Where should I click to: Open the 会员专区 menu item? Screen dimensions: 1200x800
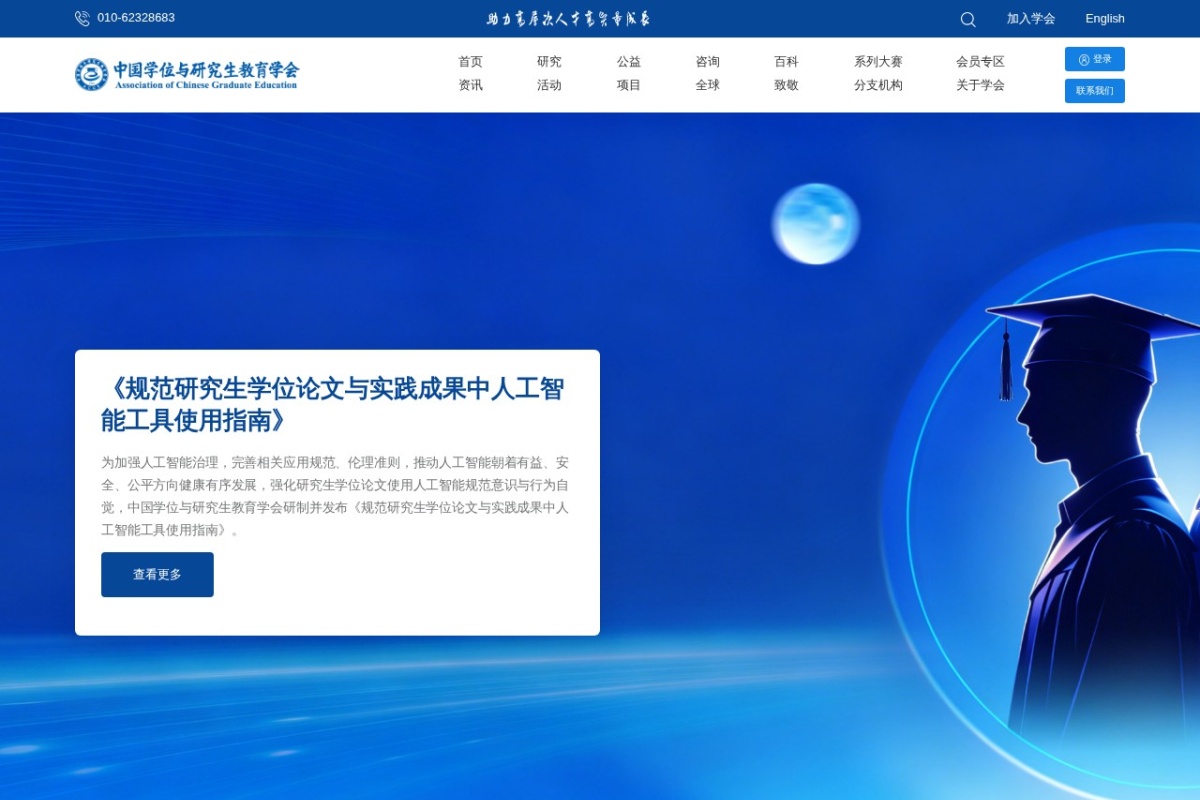pyautogui.click(x=980, y=62)
